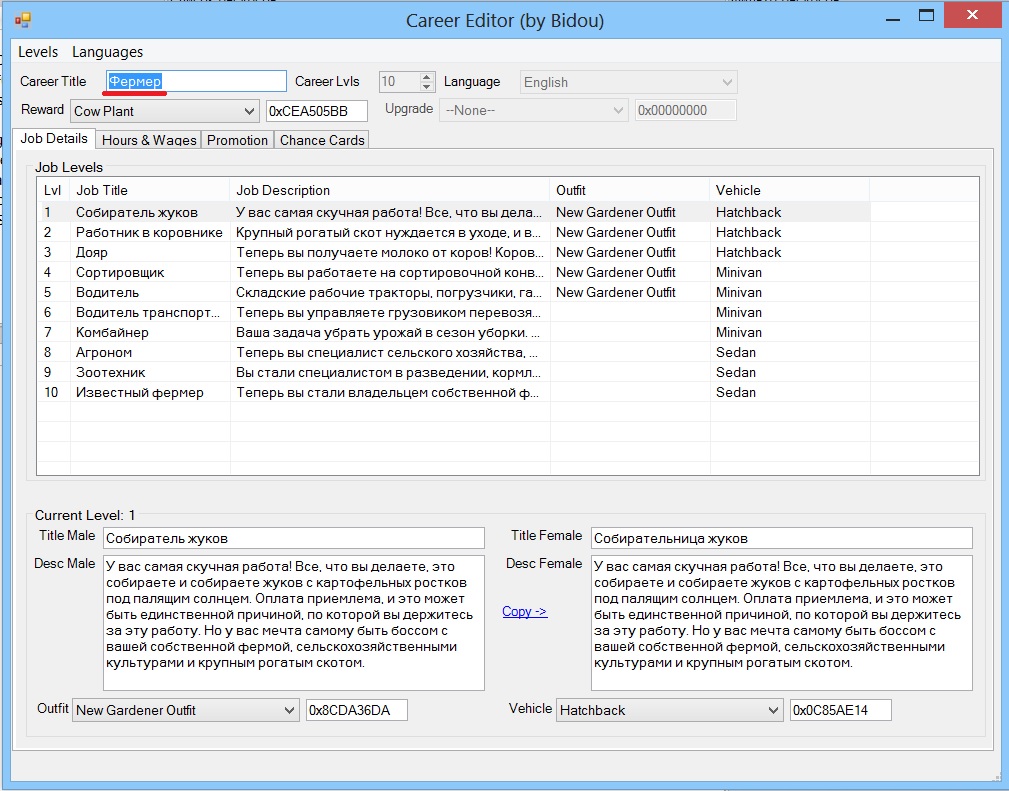Click the Copy -> link

524,611
